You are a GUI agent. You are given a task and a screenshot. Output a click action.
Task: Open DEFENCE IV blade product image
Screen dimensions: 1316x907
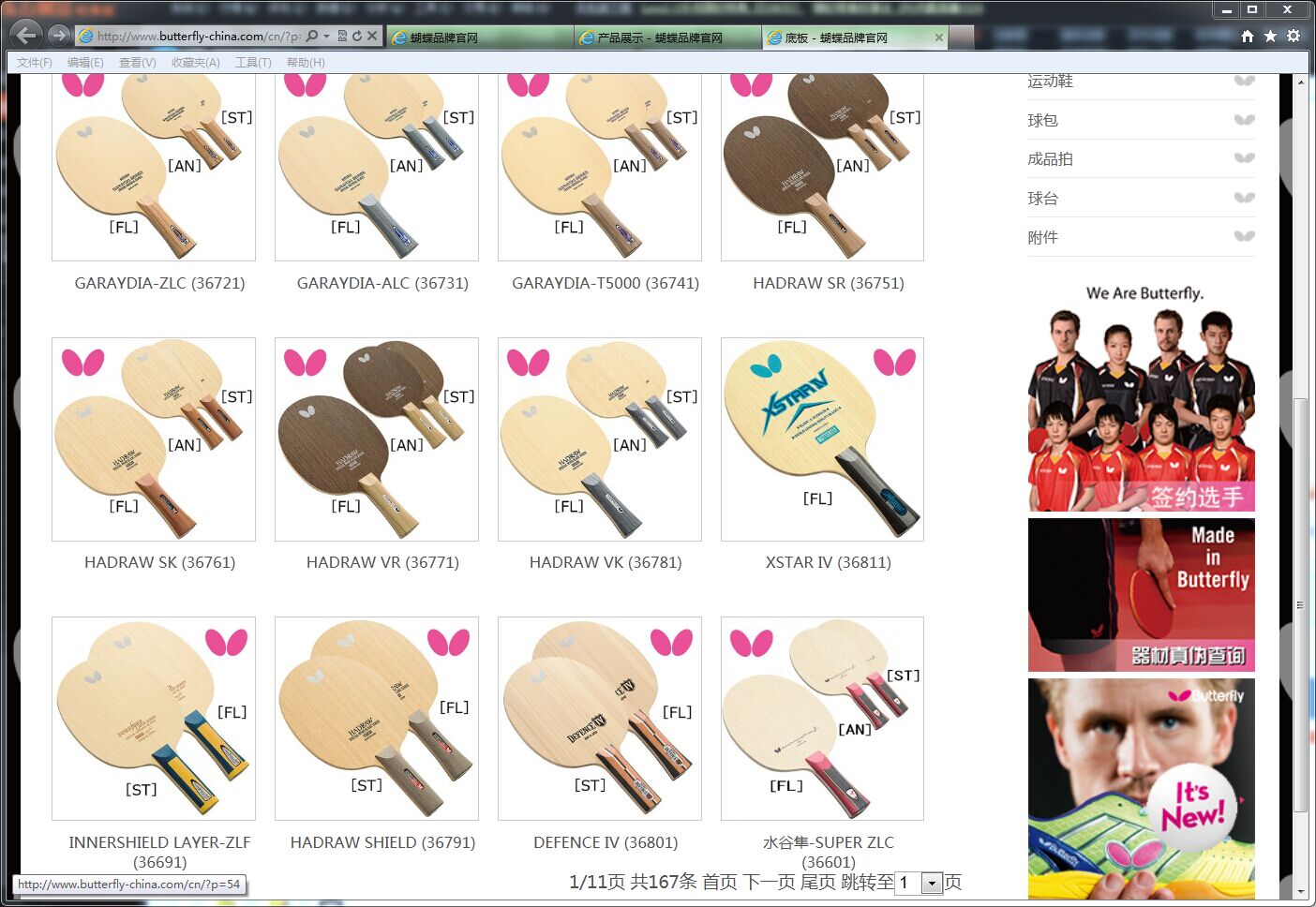point(600,719)
